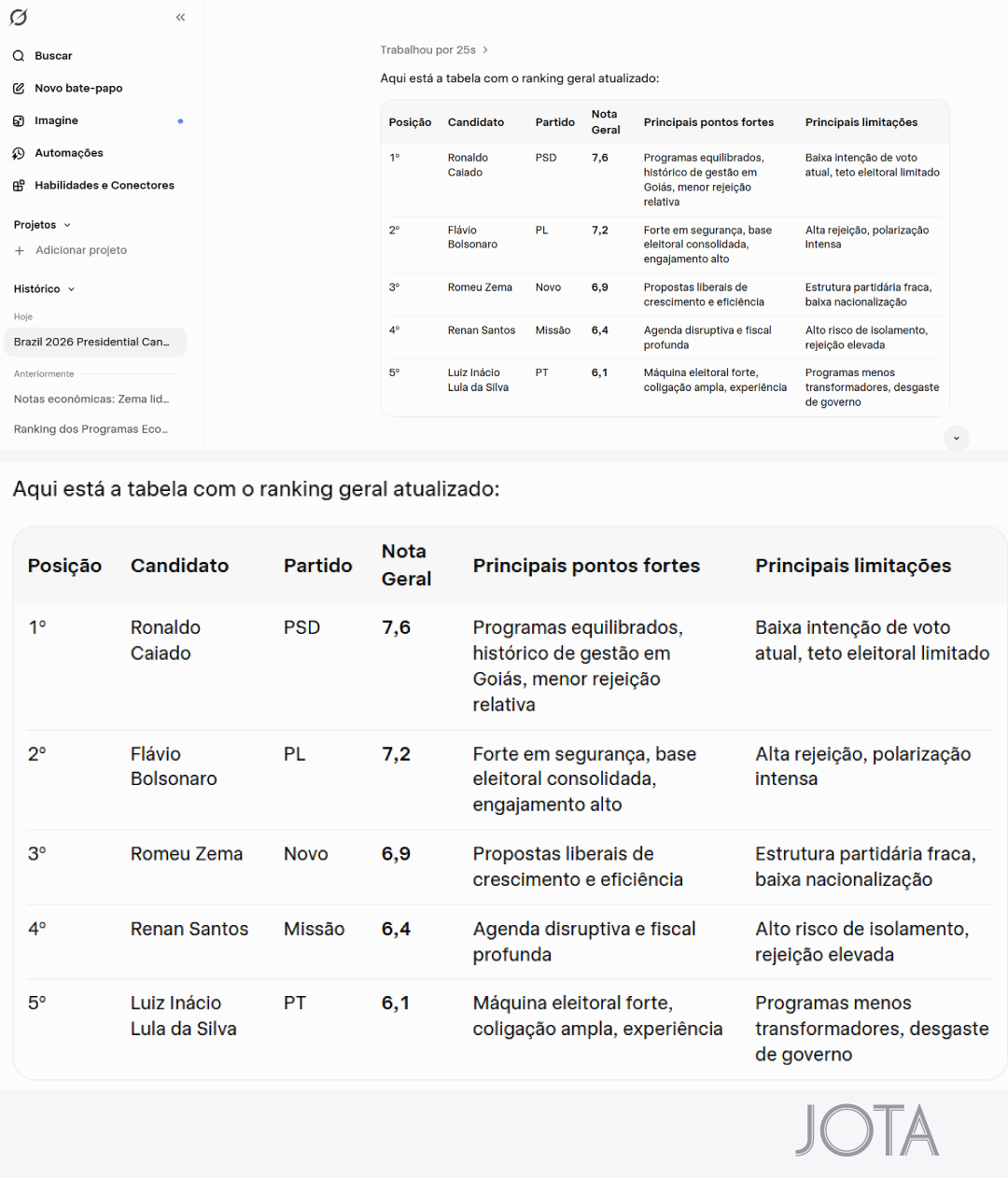Click the Adicionar projeto label
Image resolution: width=1008 pixels, height=1178 pixels.
(81, 250)
